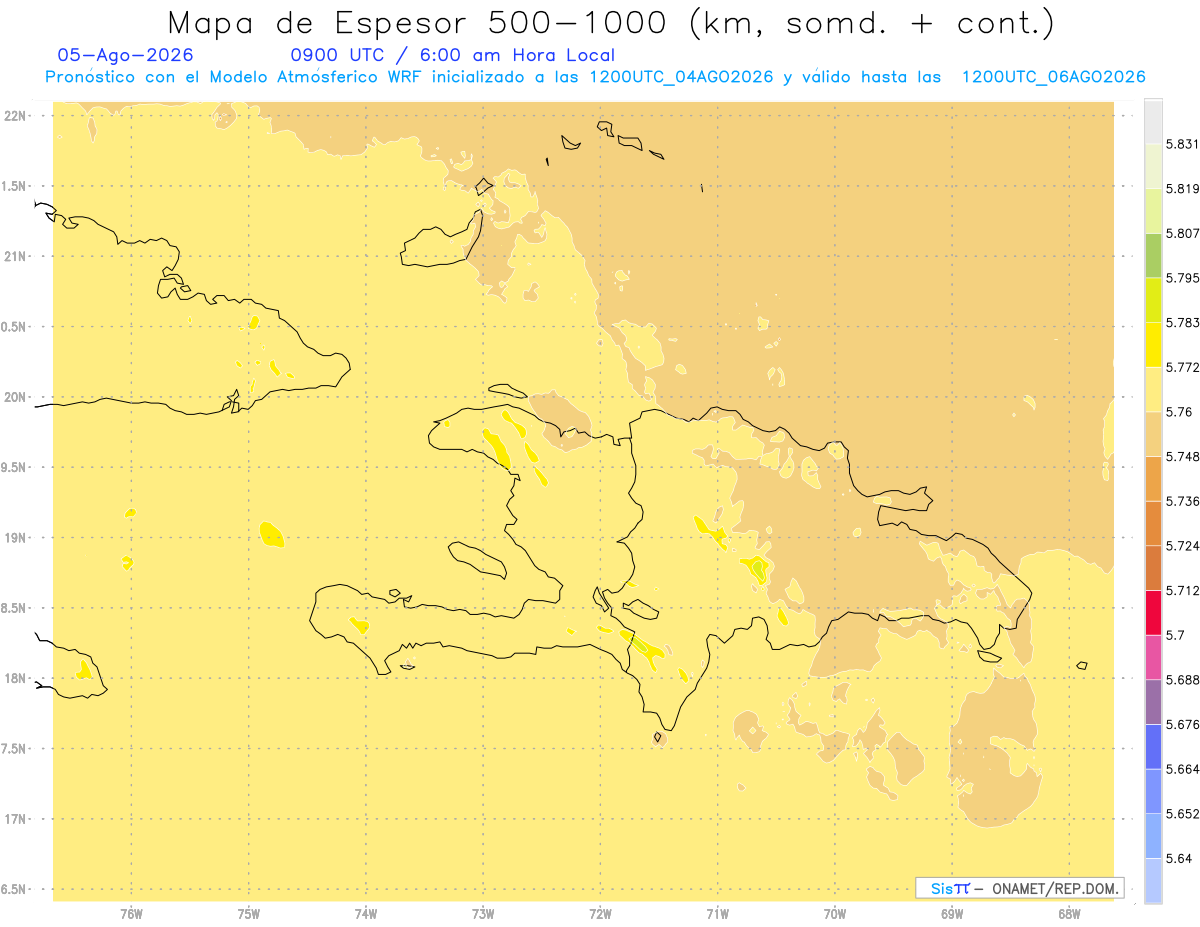Click the latitude label 1.5N
This screenshot has width=1200, height=927.
click(x=13, y=186)
